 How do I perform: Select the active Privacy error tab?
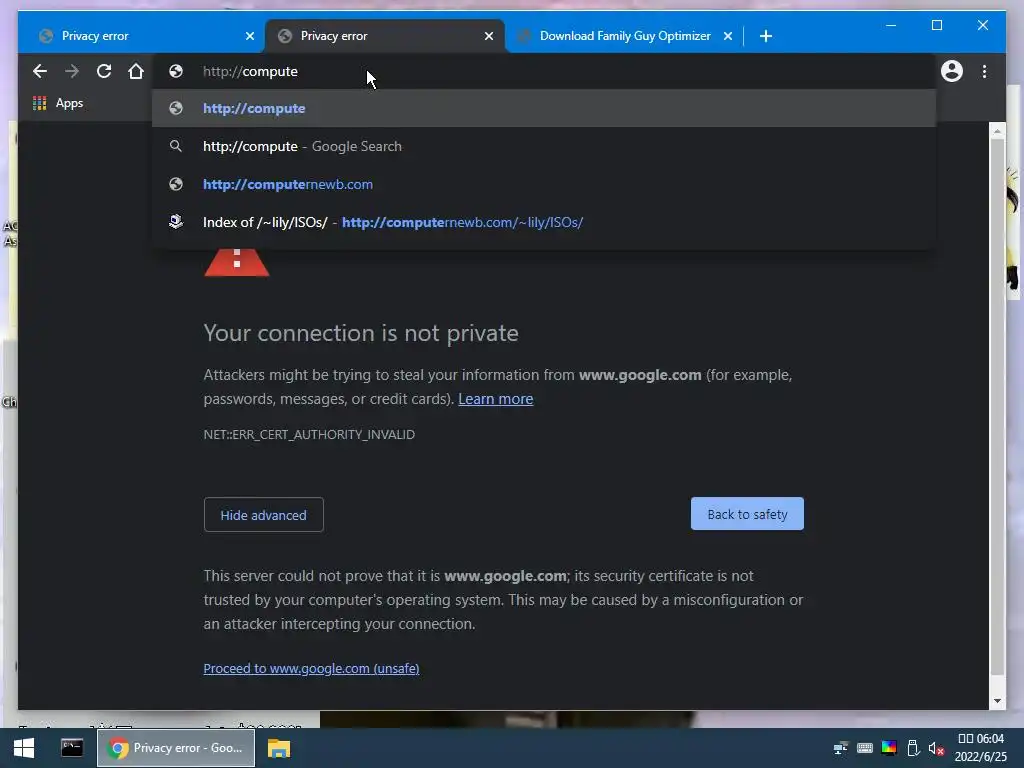(x=385, y=36)
